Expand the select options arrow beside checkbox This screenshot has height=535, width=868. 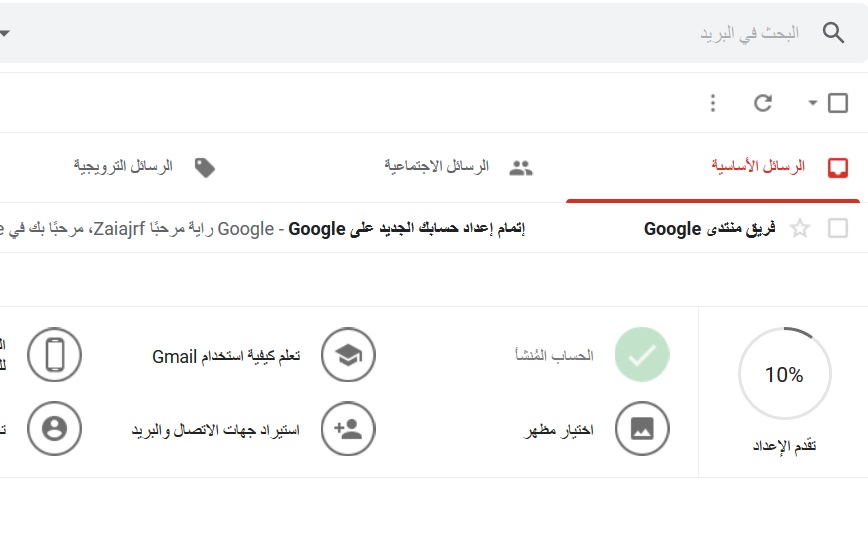(x=813, y=102)
